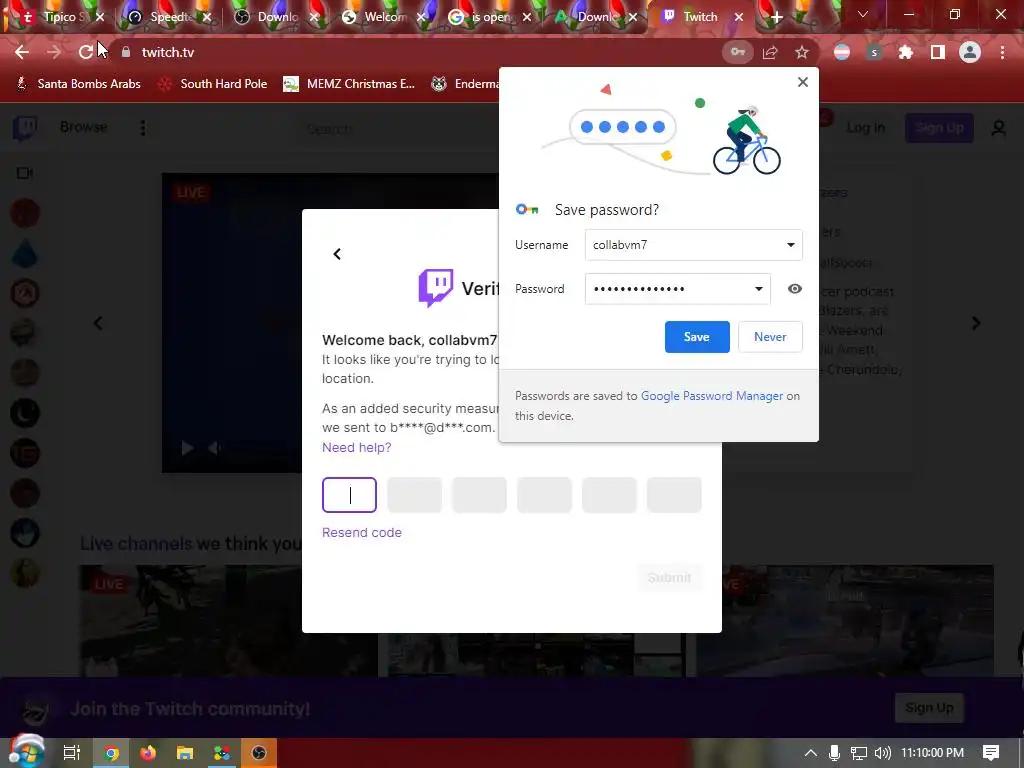The width and height of the screenshot is (1024, 768).
Task: Switch to the Welcome tab
Action: (x=384, y=17)
